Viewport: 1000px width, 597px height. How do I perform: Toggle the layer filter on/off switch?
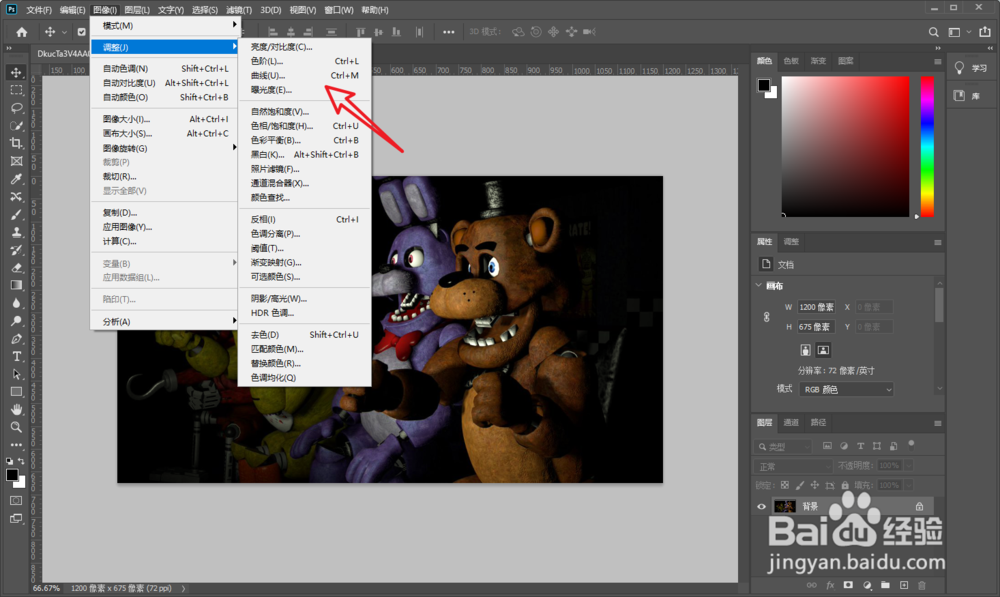(911, 445)
